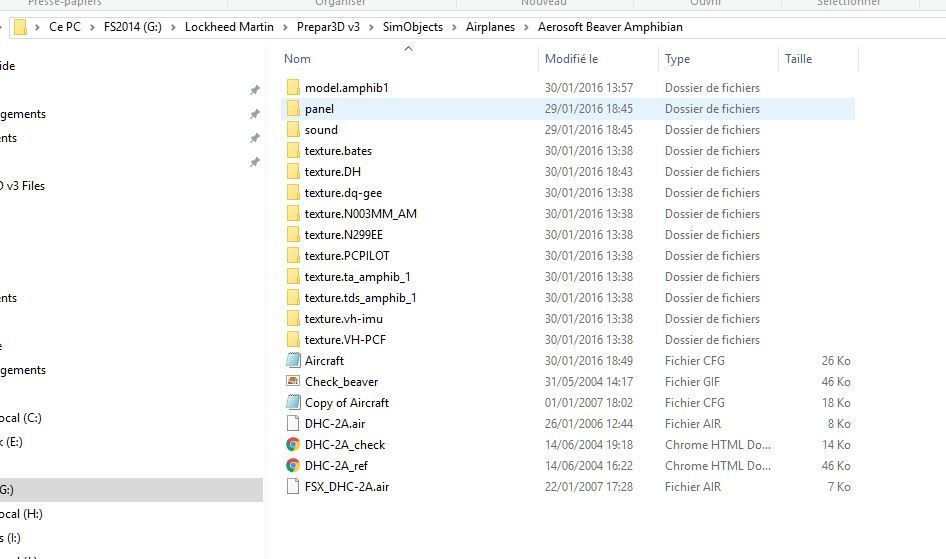Jump to Airplanes breadcrumb folder
The height and width of the screenshot is (559, 946).
coord(490,27)
